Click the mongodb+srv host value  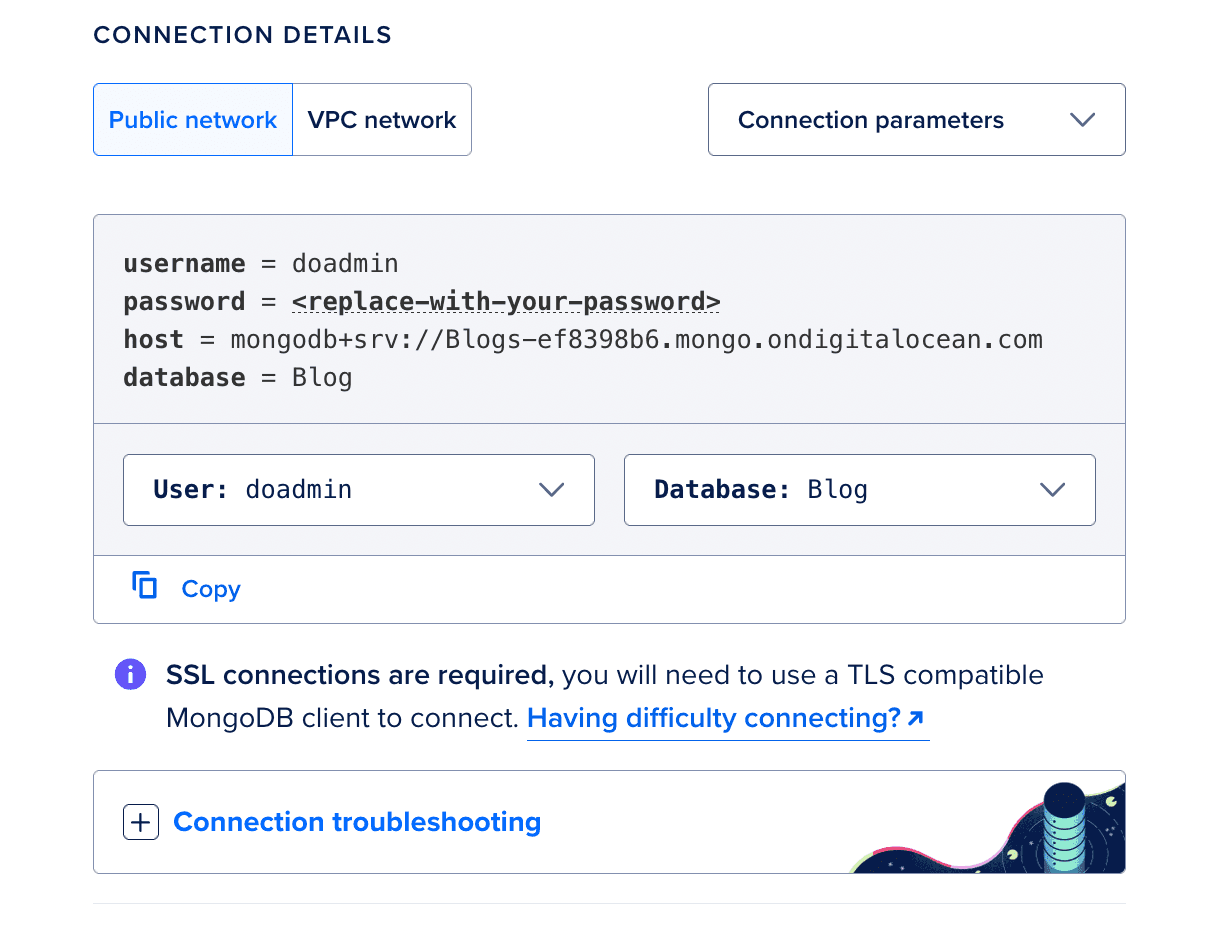[x=637, y=340]
